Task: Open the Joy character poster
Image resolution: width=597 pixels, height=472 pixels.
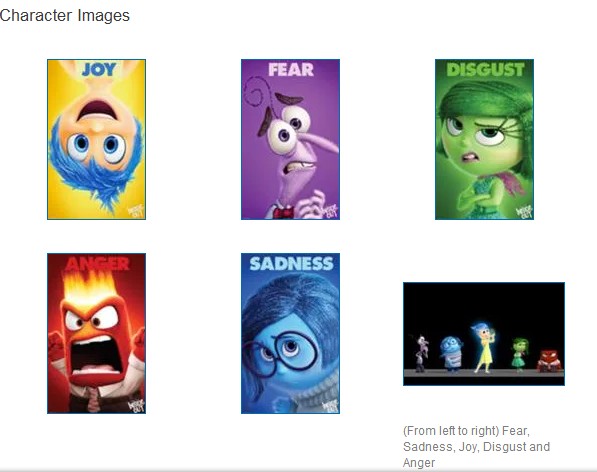Action: point(96,139)
